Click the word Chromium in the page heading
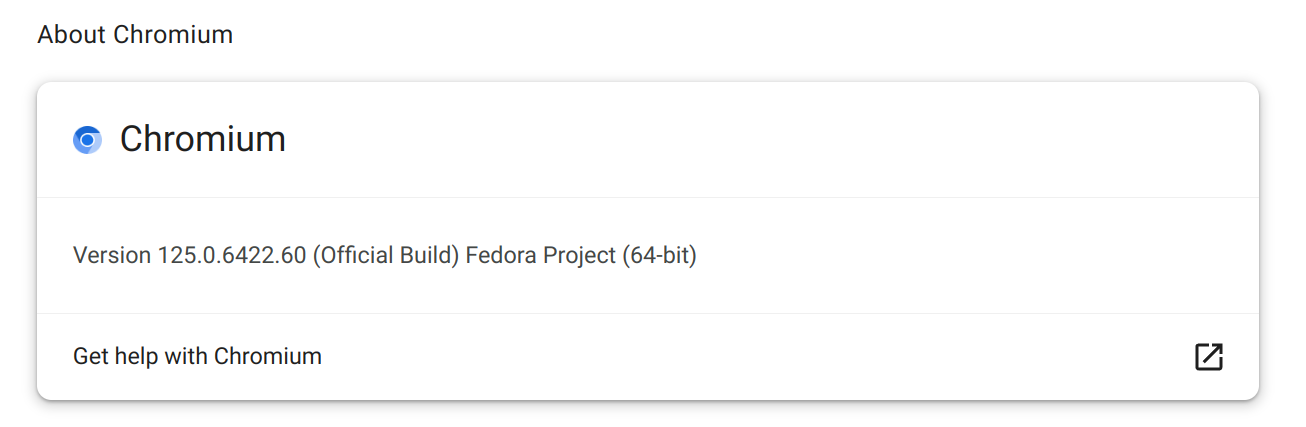 point(173,35)
